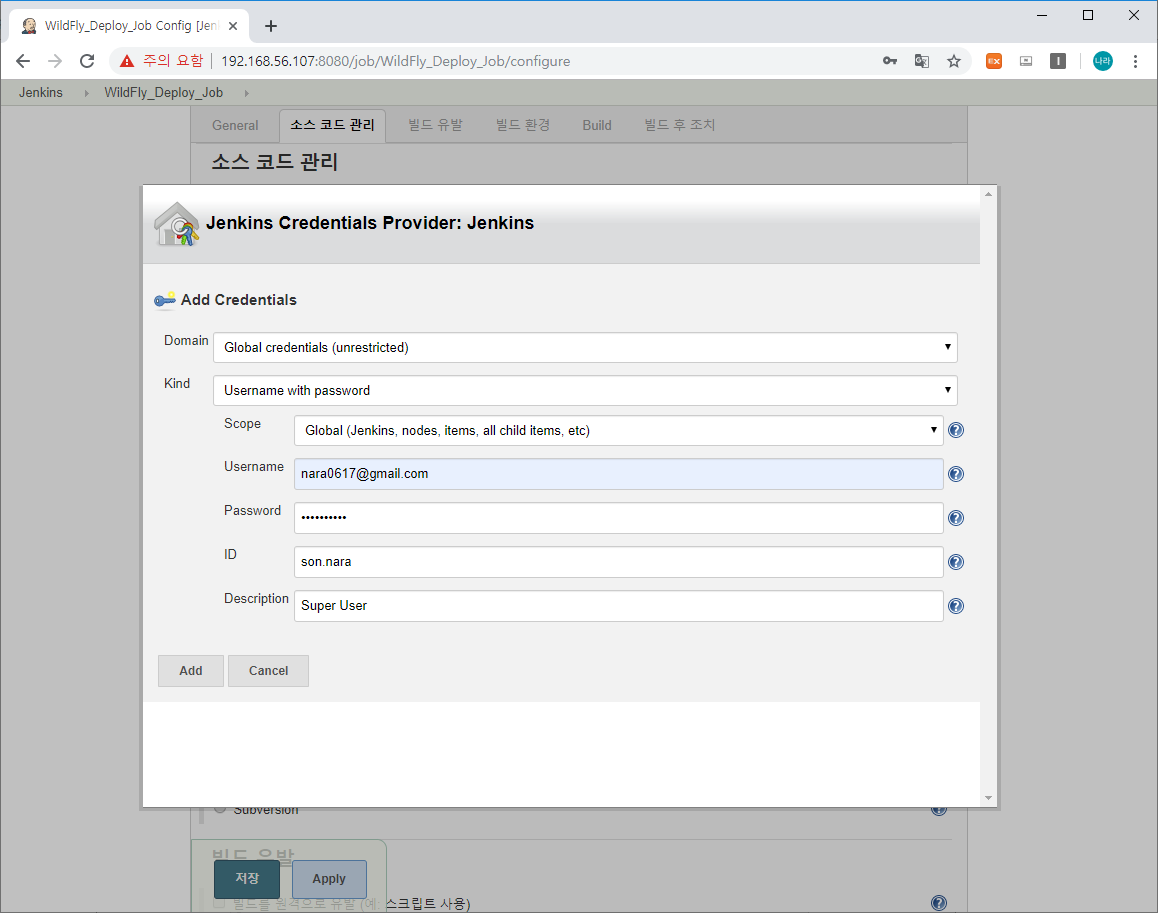This screenshot has height=913, width=1158.
Task: Close the WildFly_Deploy_Job Config tab
Action: point(233,26)
